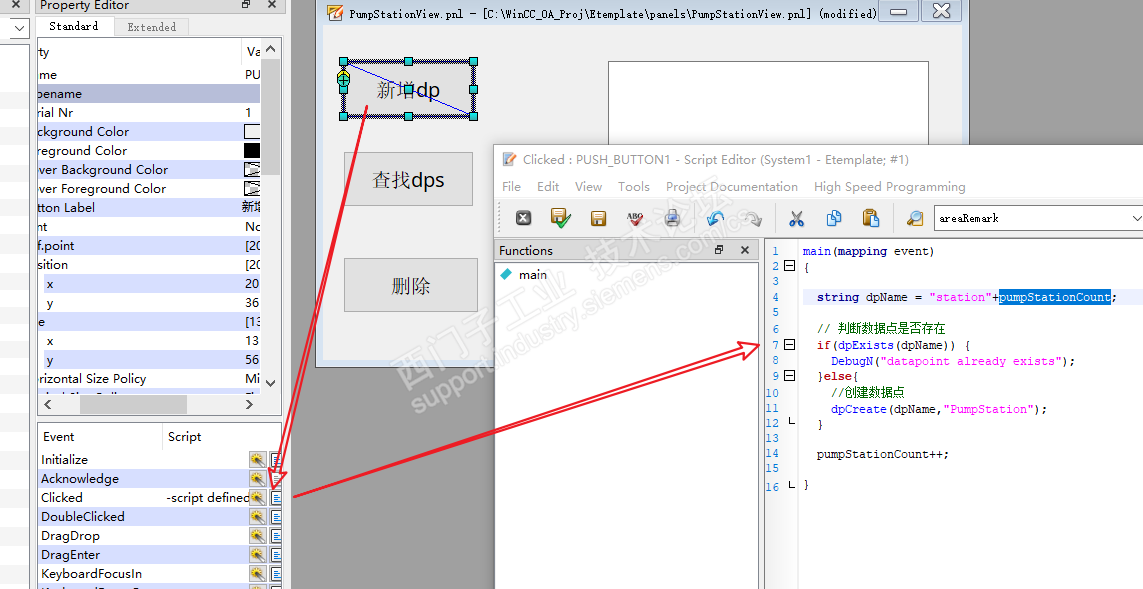Click the print icon in Script Editor toolbar
Image resolution: width=1143 pixels, height=589 pixels.
click(672, 218)
